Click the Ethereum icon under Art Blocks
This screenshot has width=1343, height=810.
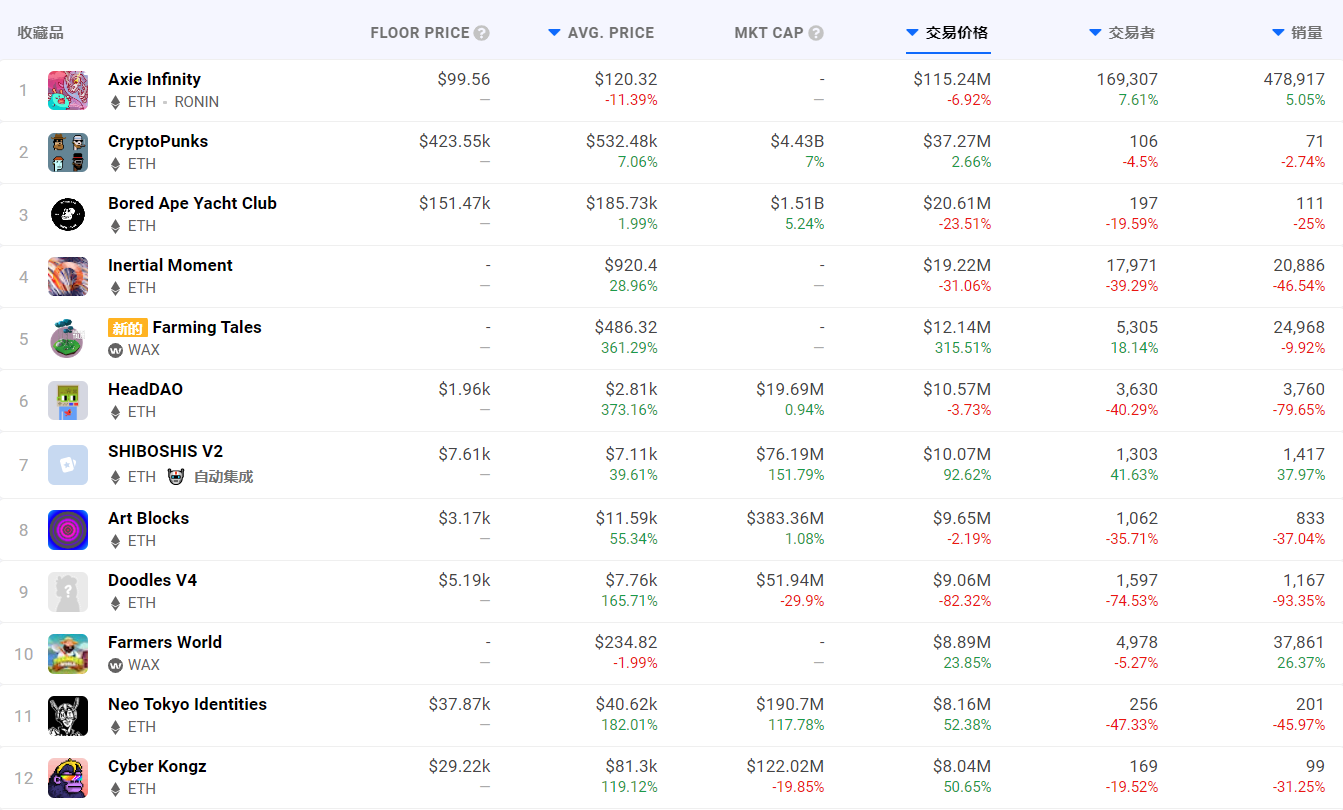(115, 541)
